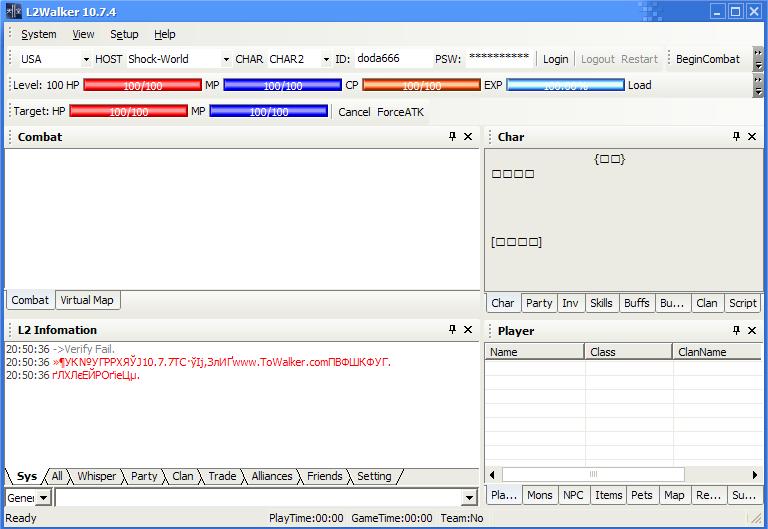Click the ForceATK button
This screenshot has width=768, height=529.
point(400,112)
